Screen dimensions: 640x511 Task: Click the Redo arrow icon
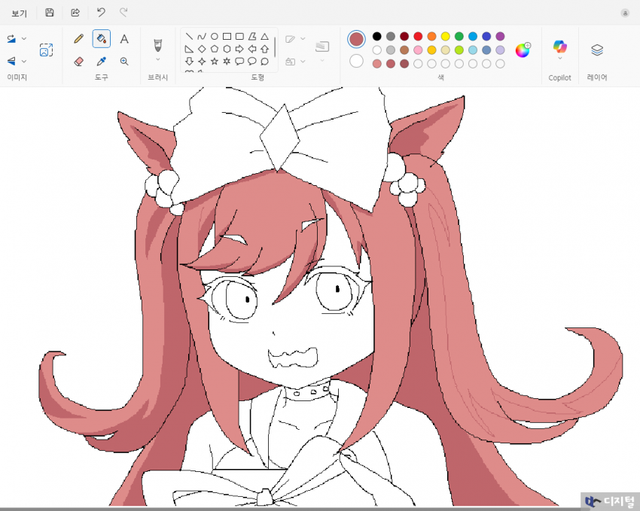(123, 12)
